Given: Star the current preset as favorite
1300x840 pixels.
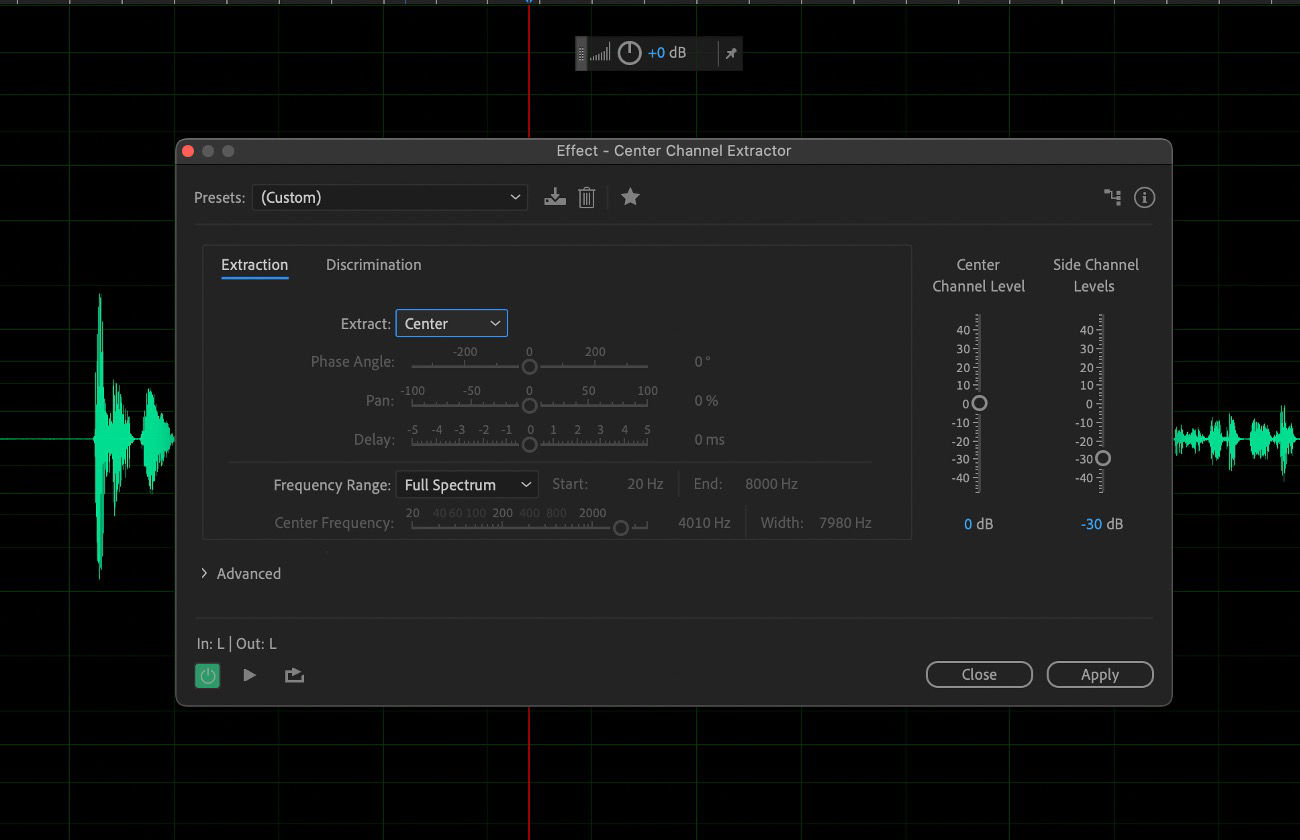Looking at the screenshot, I should pyautogui.click(x=631, y=197).
